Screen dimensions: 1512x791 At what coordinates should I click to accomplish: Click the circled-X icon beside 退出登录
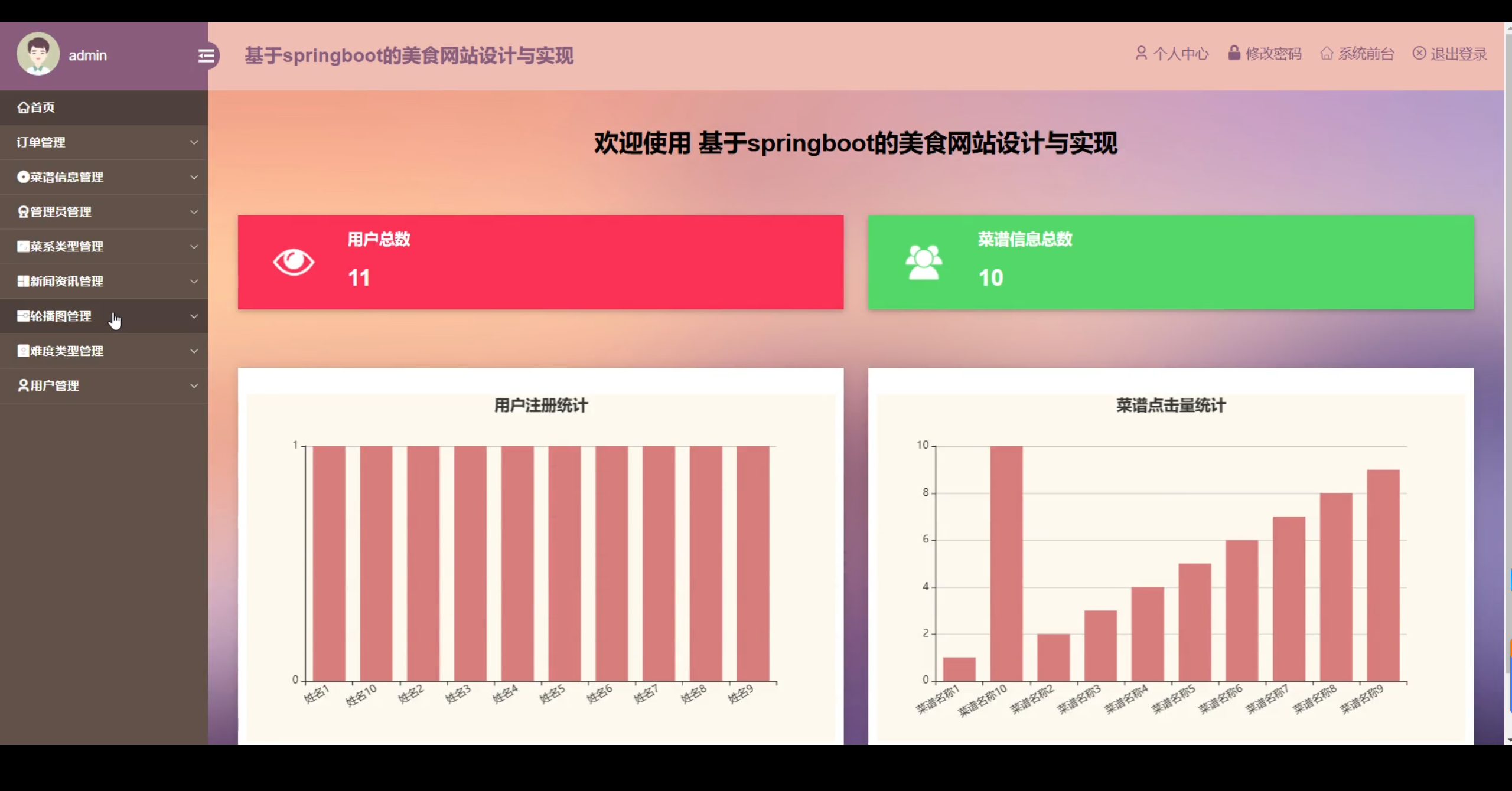[x=1419, y=53]
